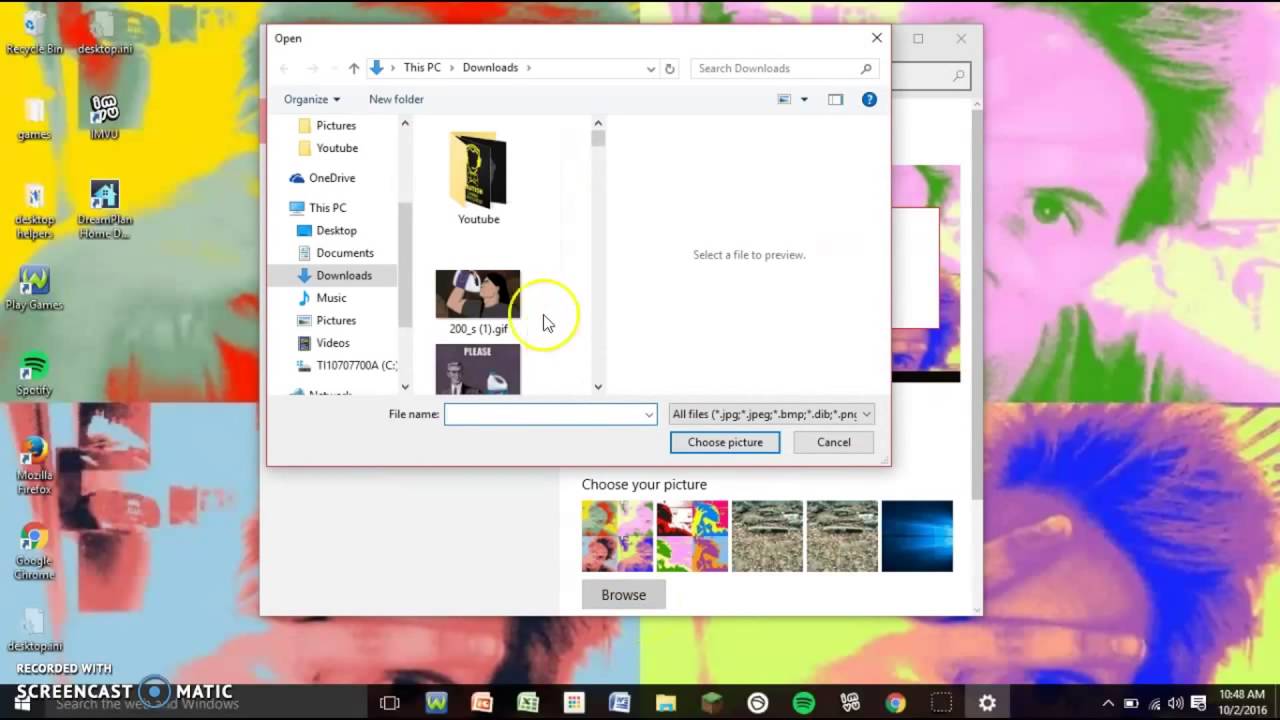Open File Explorer from the taskbar
The width and height of the screenshot is (1280, 720).
[666, 703]
